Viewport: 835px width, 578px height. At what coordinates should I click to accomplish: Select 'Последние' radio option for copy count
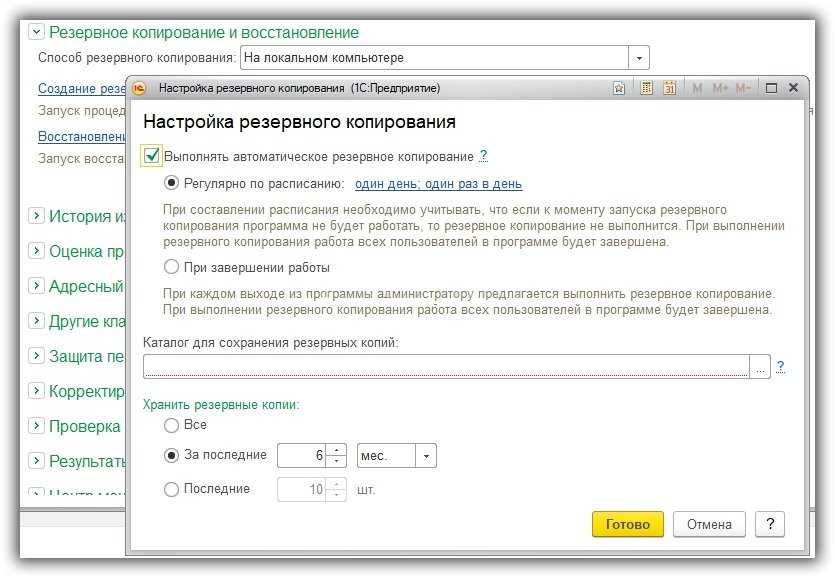tap(172, 489)
